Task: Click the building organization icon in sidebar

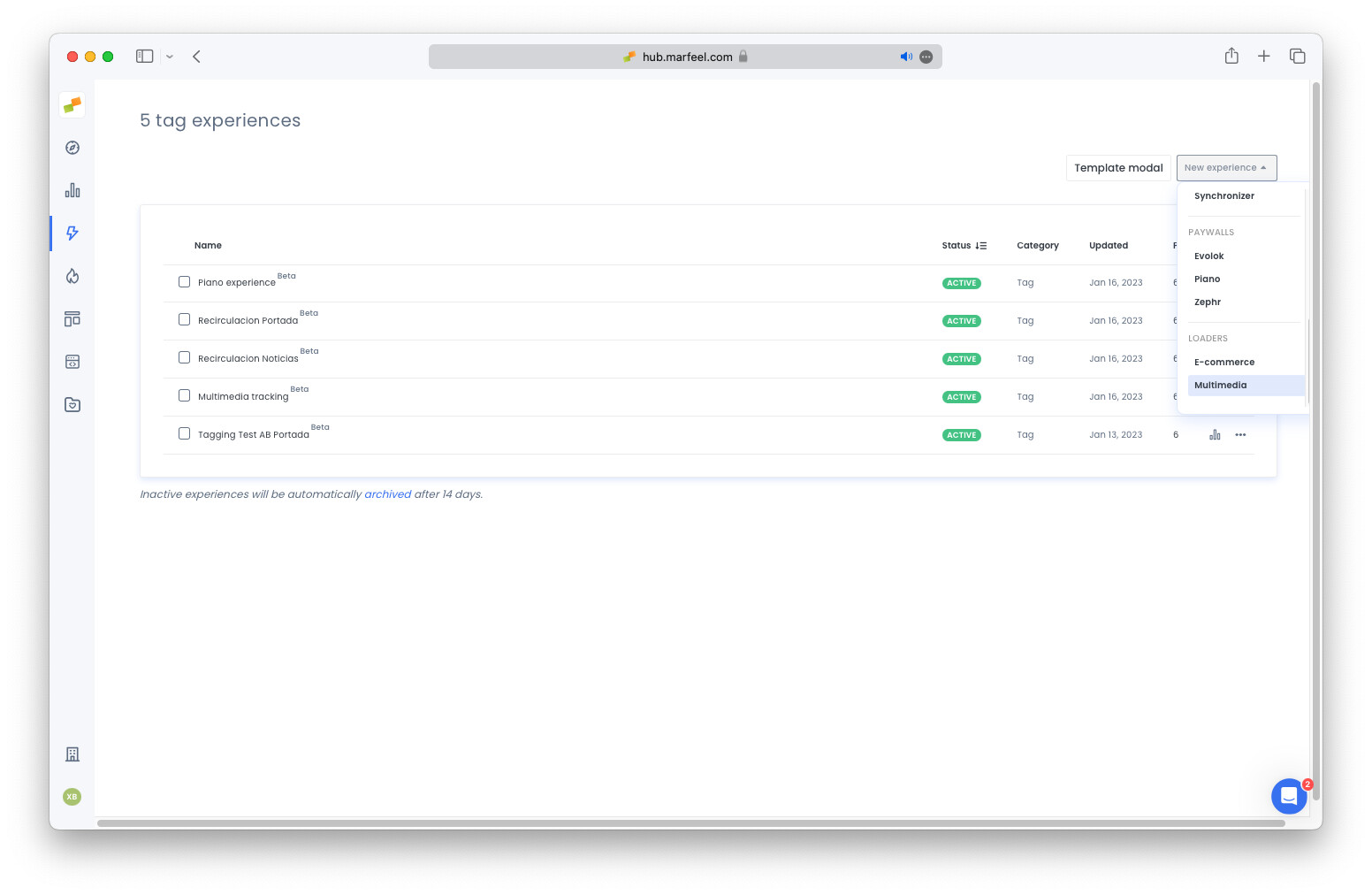Action: (x=72, y=754)
